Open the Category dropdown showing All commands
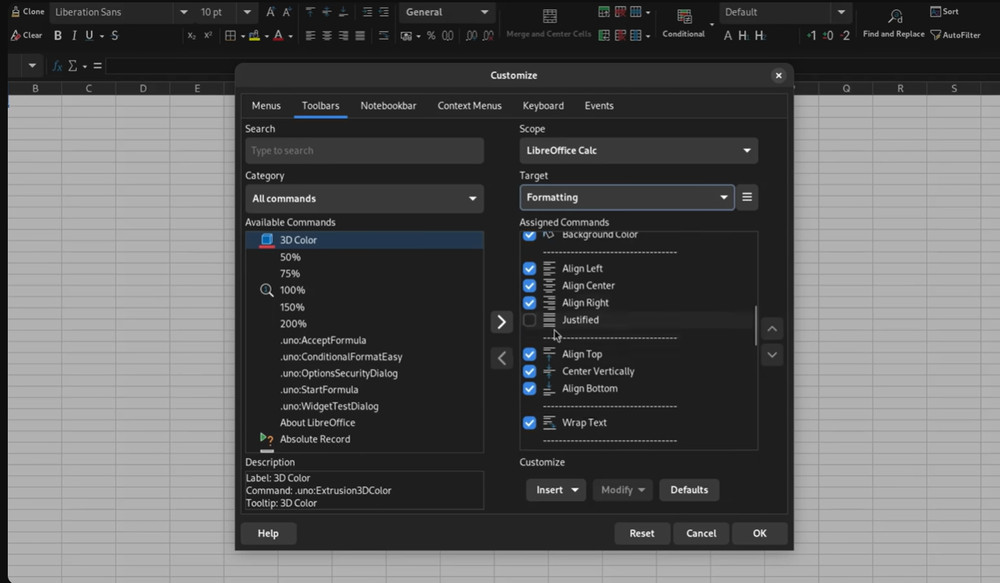 point(364,198)
